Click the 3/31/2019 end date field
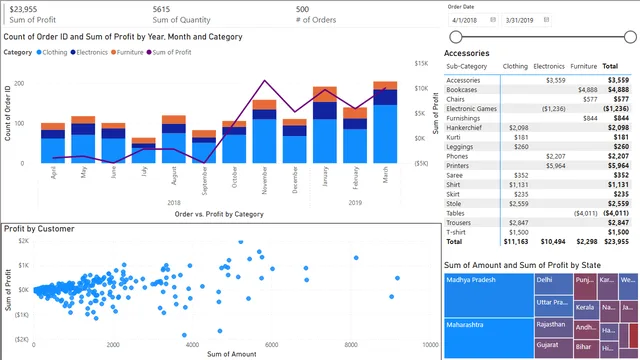Viewport: 640px width, 360px height. click(526, 20)
